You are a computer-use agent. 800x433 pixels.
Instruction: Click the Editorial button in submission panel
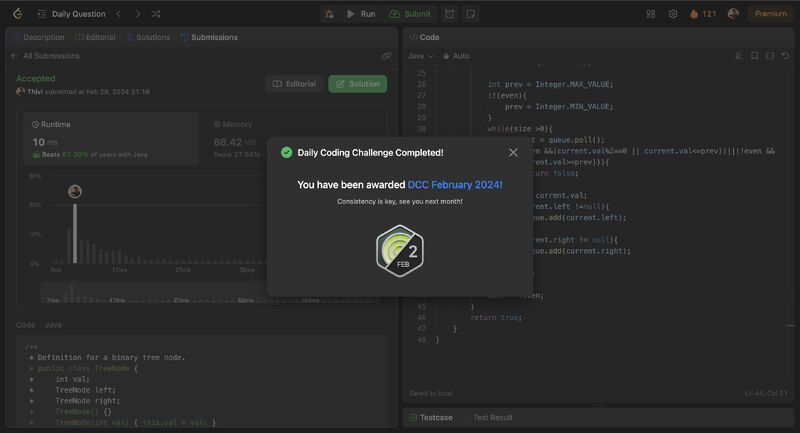(294, 84)
